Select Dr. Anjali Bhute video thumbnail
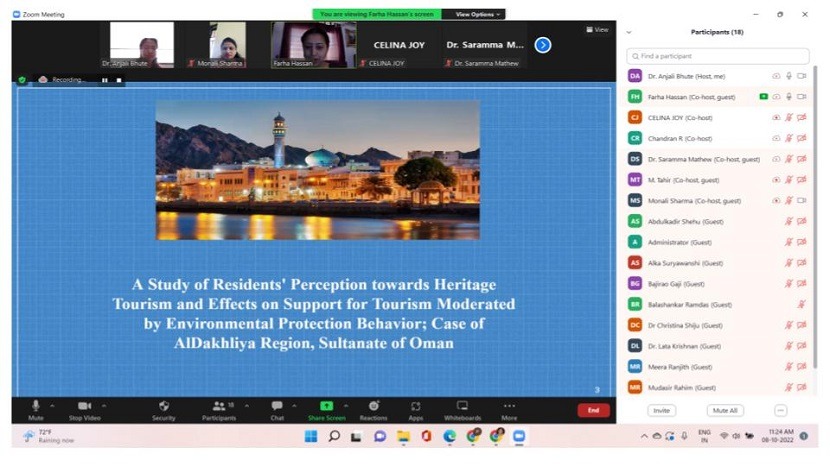The width and height of the screenshot is (830, 466). click(x=142, y=45)
